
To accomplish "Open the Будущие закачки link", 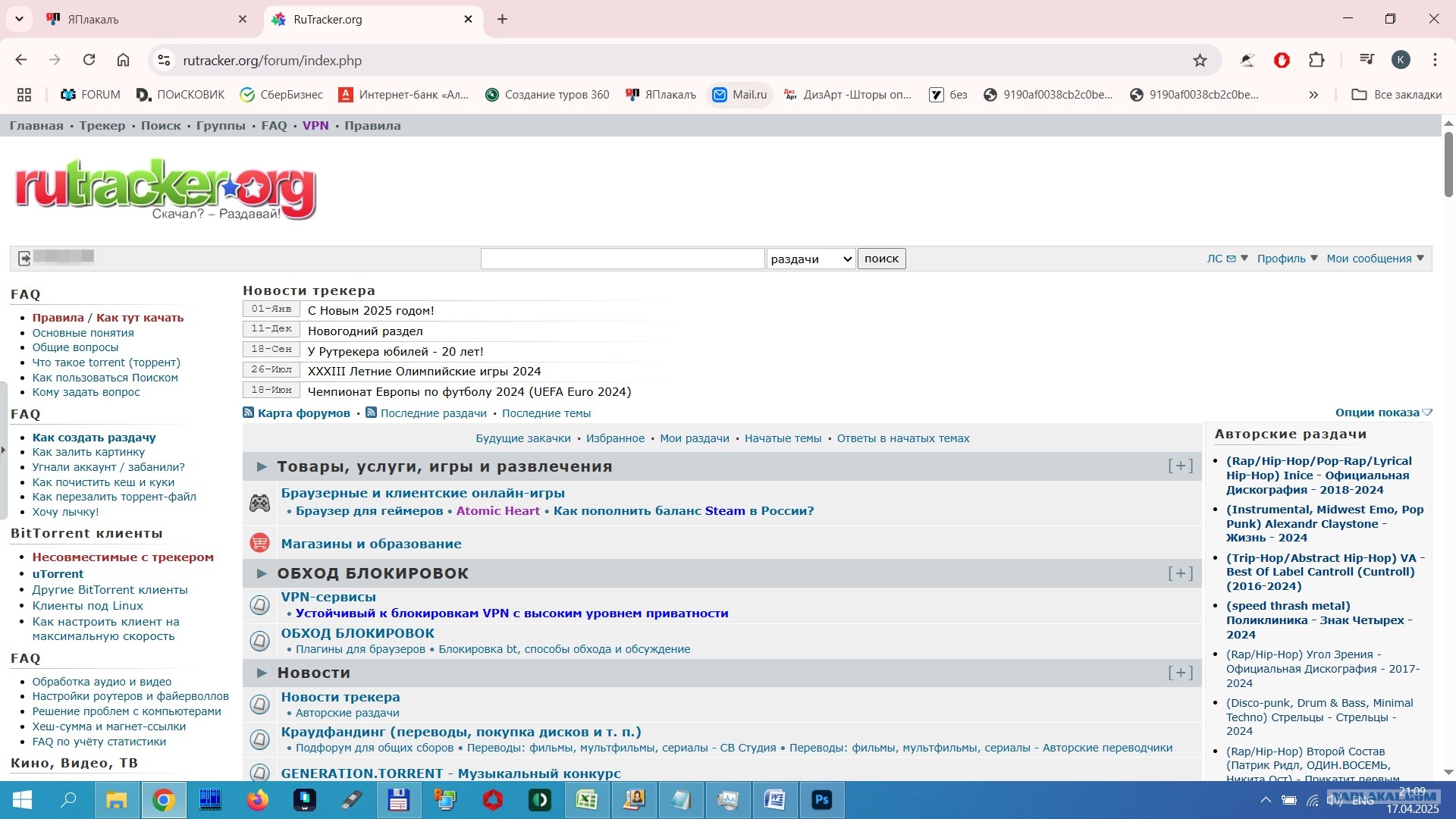I will click(523, 438).
